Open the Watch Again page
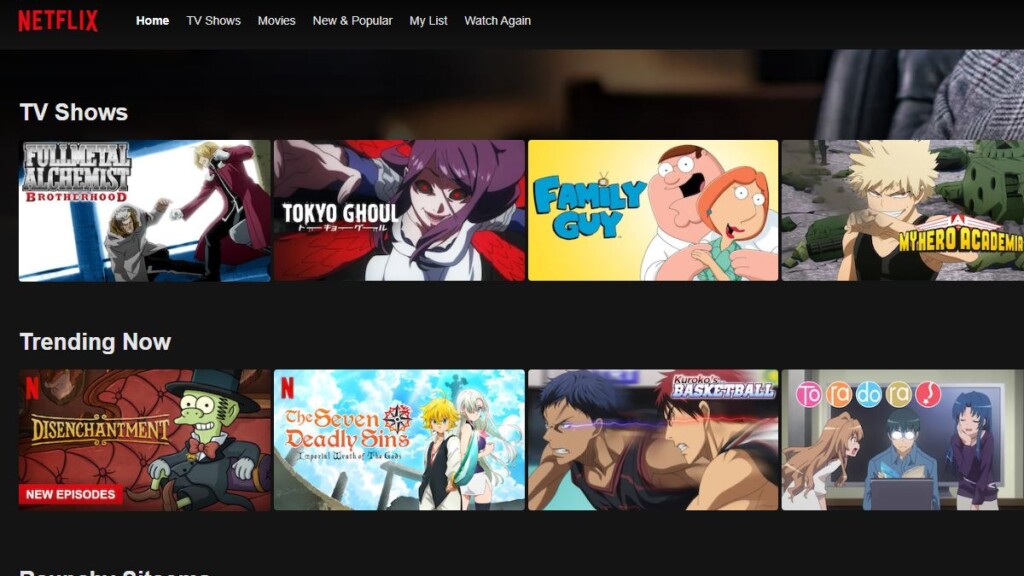The height and width of the screenshot is (576, 1024). (x=498, y=21)
